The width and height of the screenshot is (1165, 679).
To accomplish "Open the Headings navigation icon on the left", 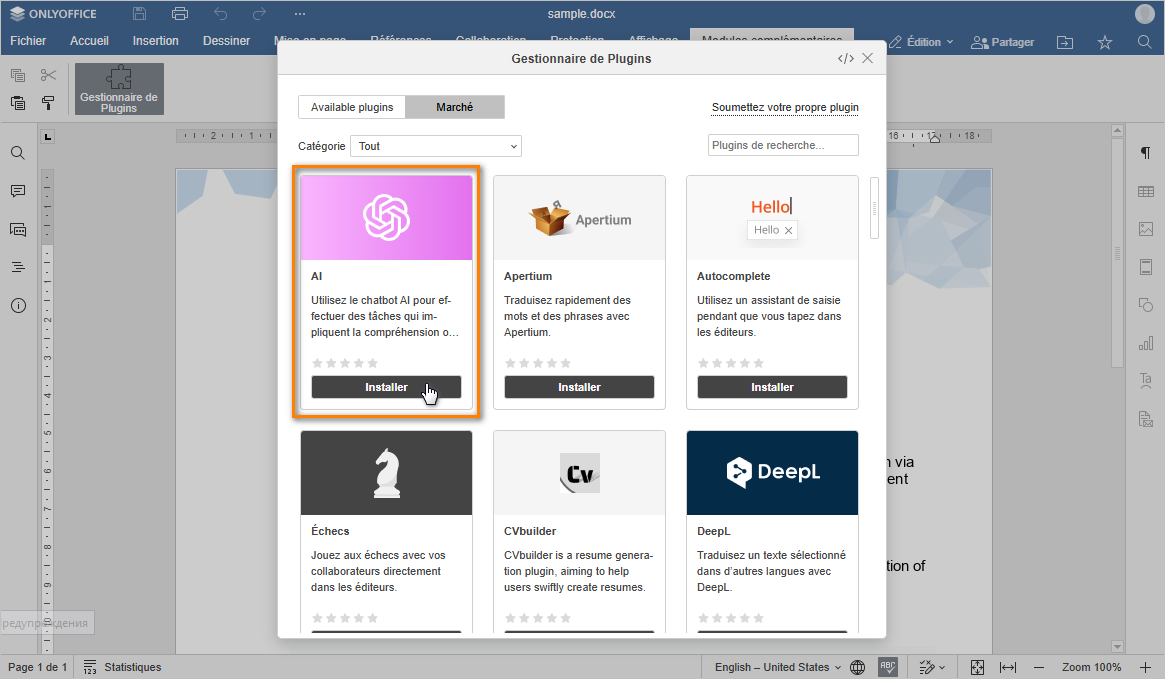I will 18,266.
